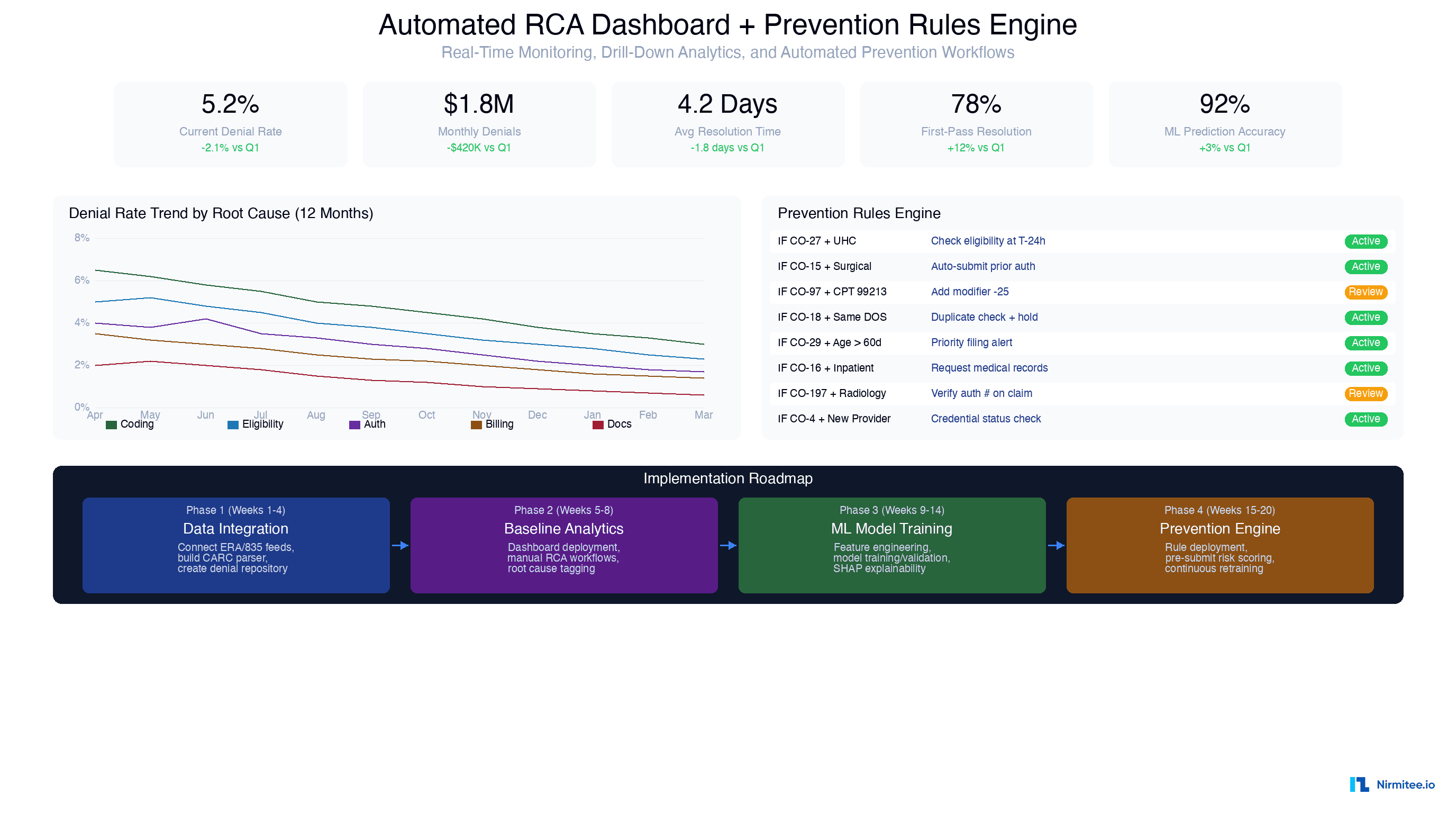Click the 'Implementation Roadmap' heading
Screen dimensions: 1456x813
click(x=728, y=478)
